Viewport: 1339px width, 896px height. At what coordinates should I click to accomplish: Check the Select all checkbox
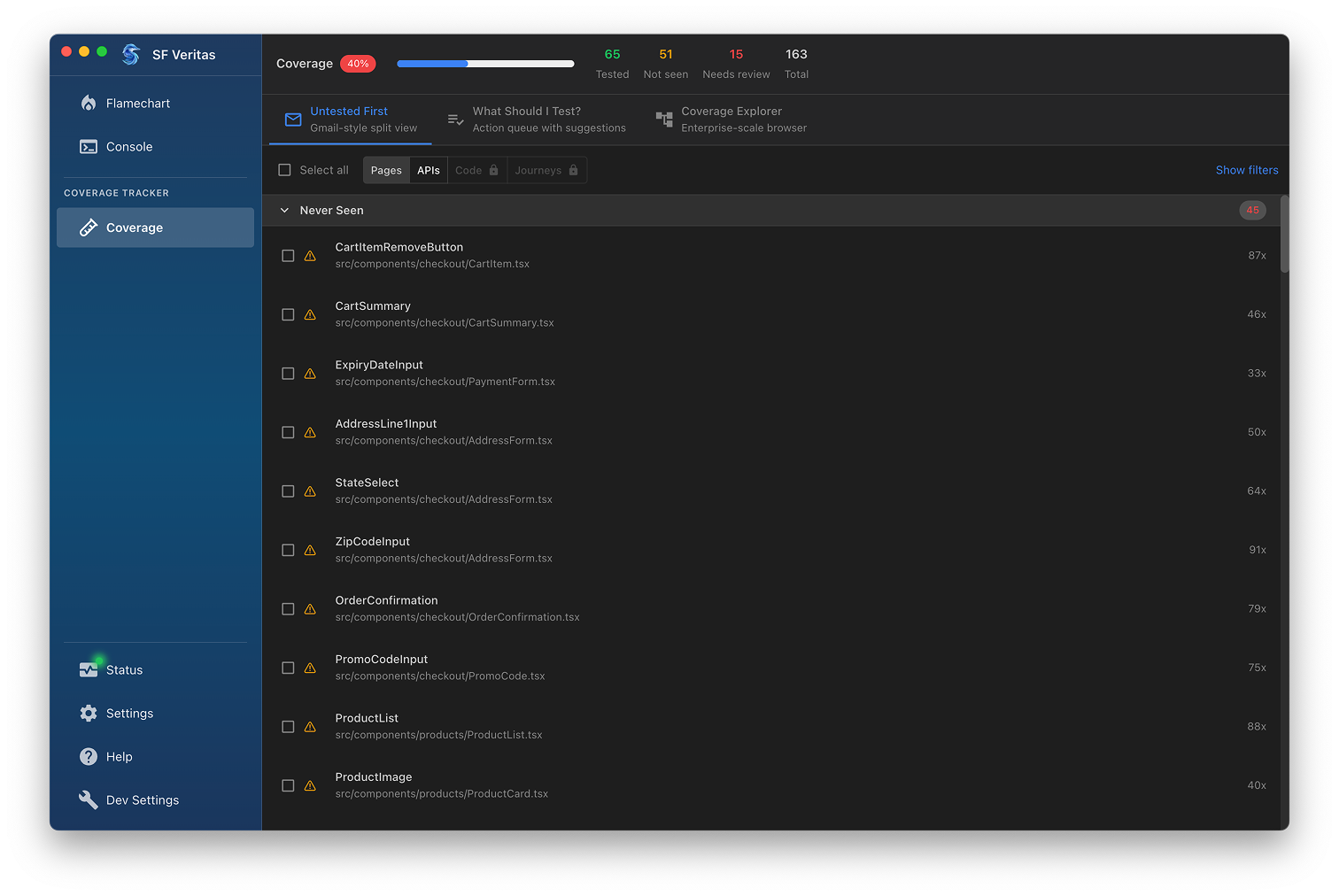click(x=285, y=170)
